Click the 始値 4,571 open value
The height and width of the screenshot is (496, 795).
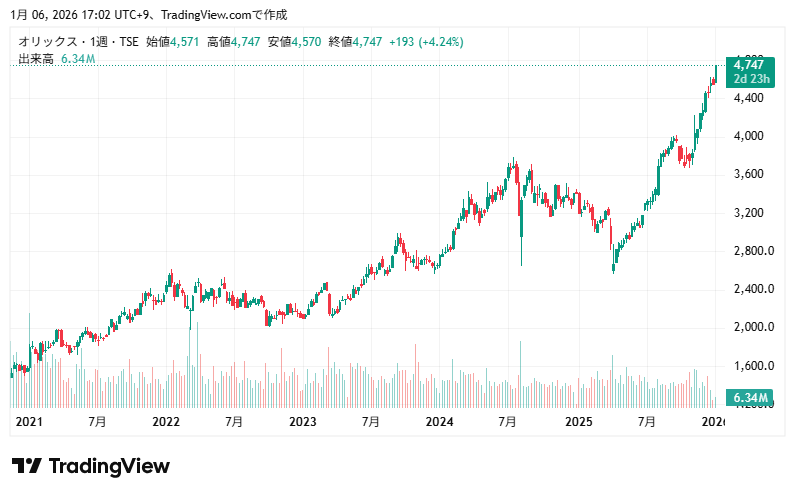172,42
